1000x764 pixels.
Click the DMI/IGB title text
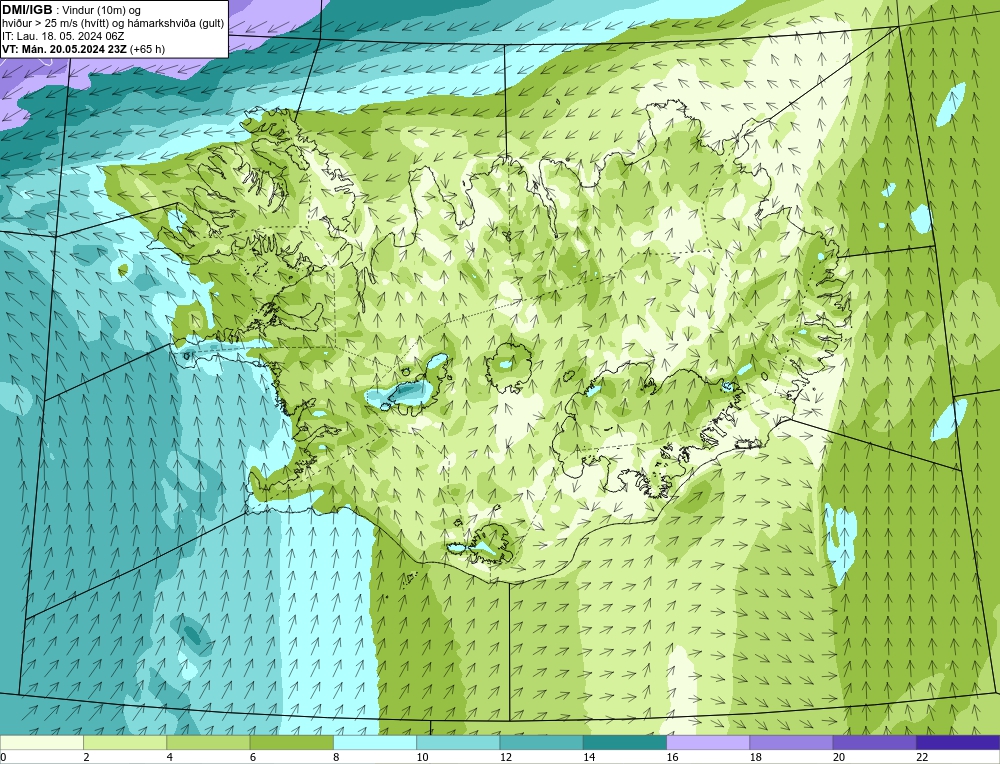tap(27, 10)
